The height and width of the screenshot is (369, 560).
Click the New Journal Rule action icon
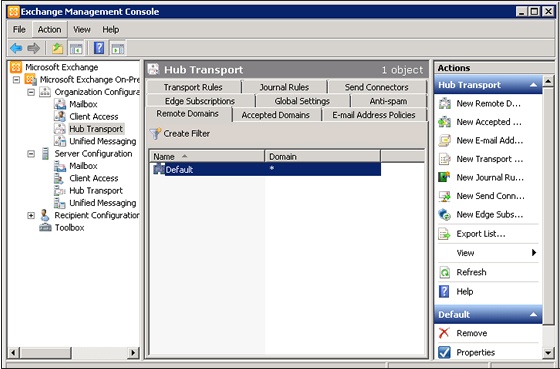tap(444, 178)
